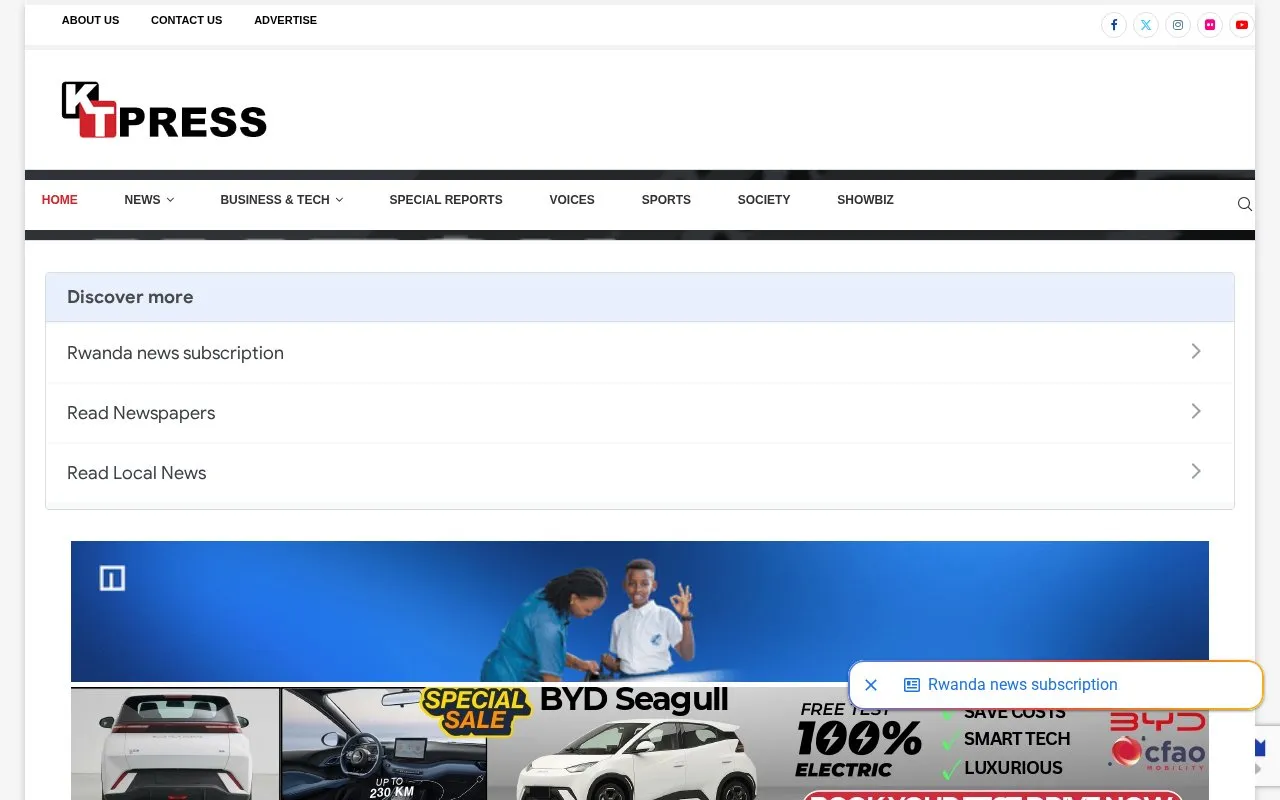The width and height of the screenshot is (1280, 800).
Task: Open the Voices section
Action: pos(572,200)
